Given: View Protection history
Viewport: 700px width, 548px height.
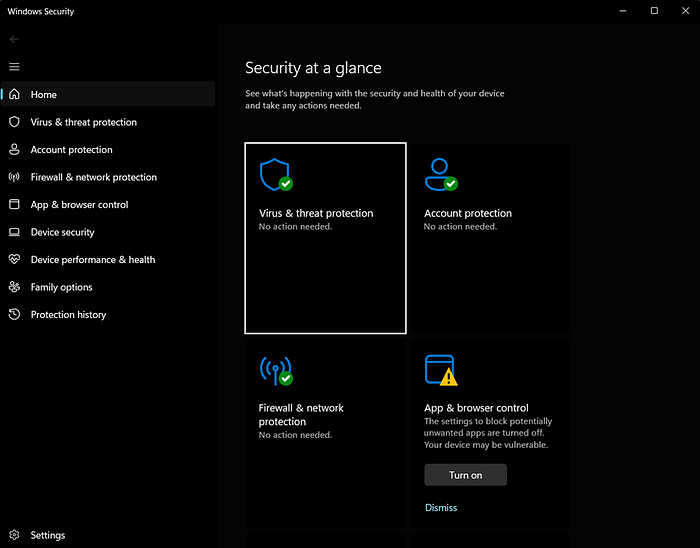Looking at the screenshot, I should 108,314.
